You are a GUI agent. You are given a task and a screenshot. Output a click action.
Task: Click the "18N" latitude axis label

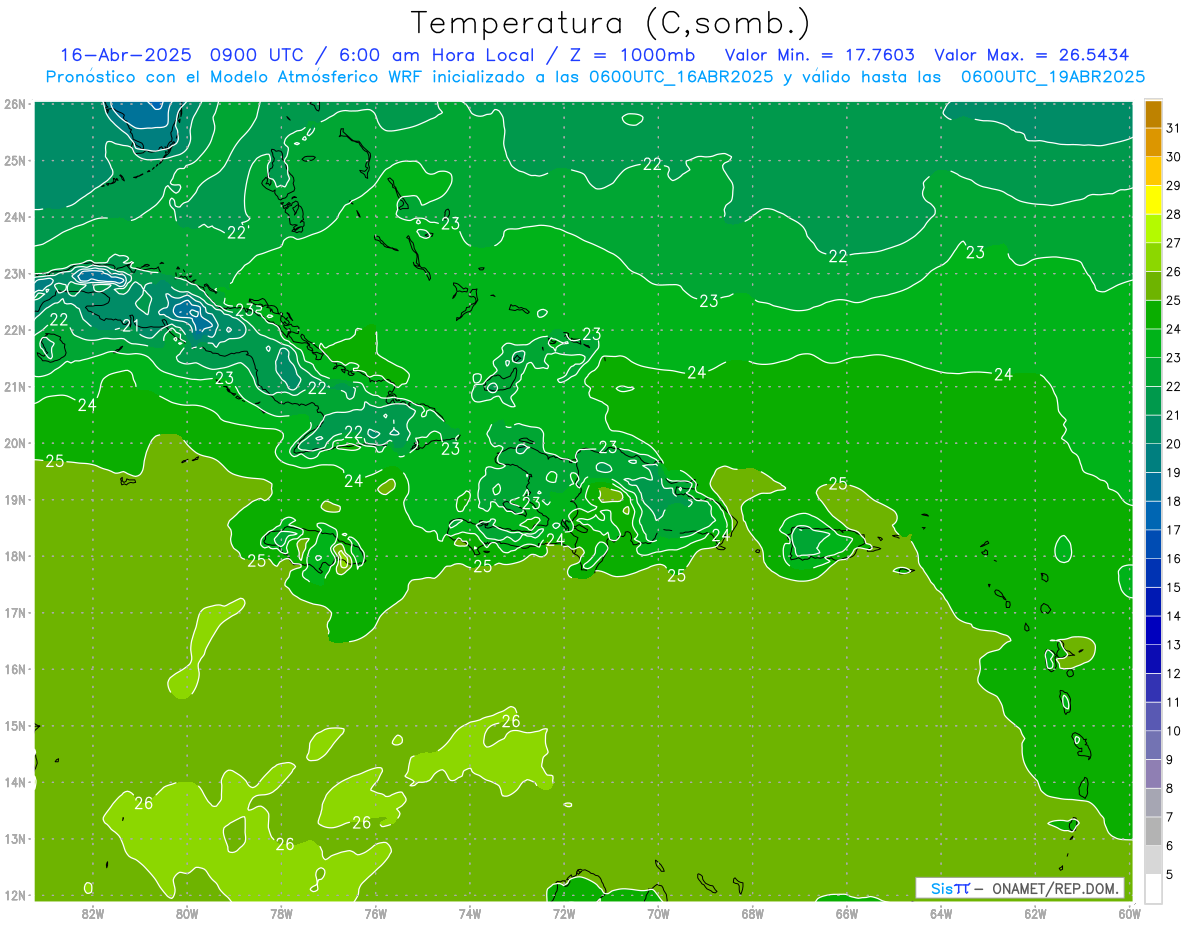15,556
